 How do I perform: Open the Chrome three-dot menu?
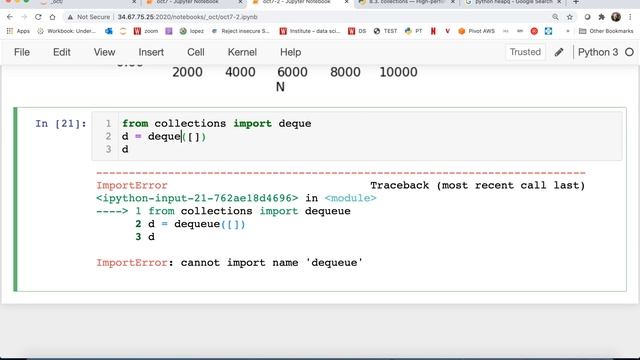[x=630, y=17]
